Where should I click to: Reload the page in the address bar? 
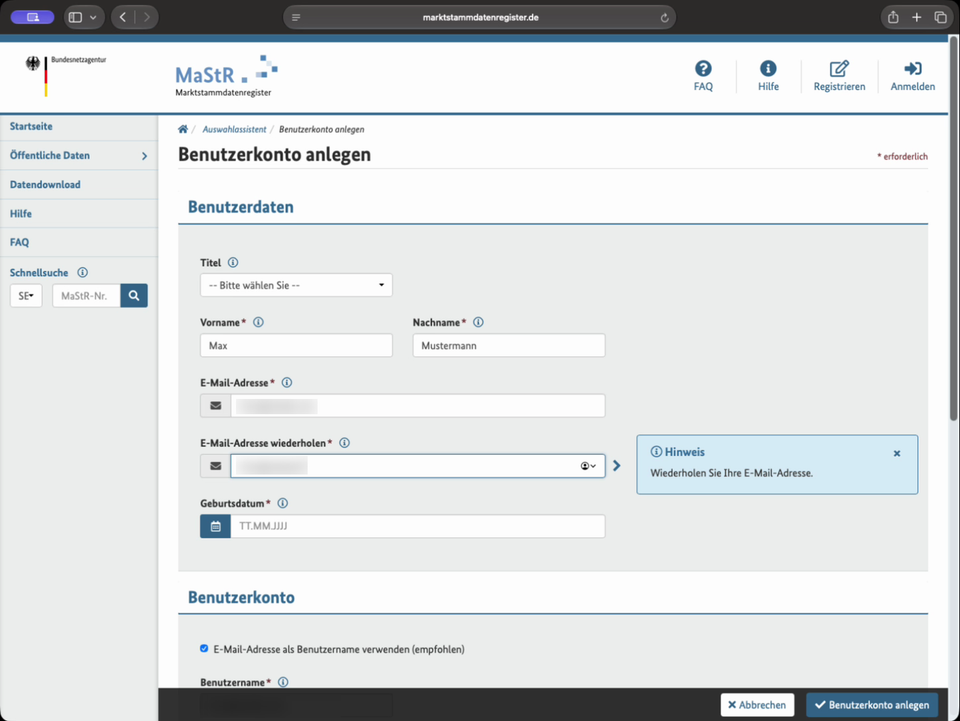664,18
